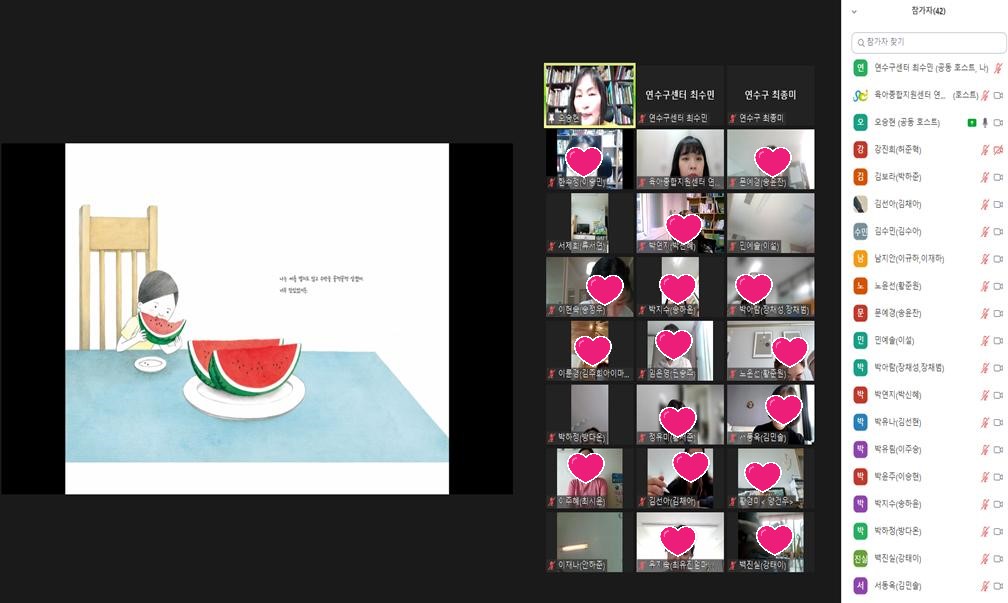Click camera icon for 노윤선(황준원)
The image size is (1008, 603).
point(998,286)
